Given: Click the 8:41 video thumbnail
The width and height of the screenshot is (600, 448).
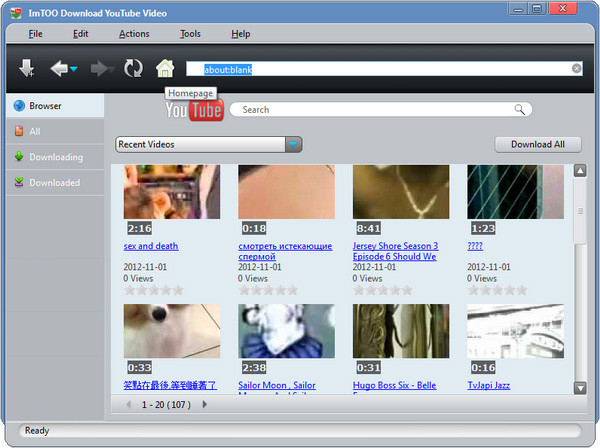Looking at the screenshot, I should pyautogui.click(x=401, y=192).
